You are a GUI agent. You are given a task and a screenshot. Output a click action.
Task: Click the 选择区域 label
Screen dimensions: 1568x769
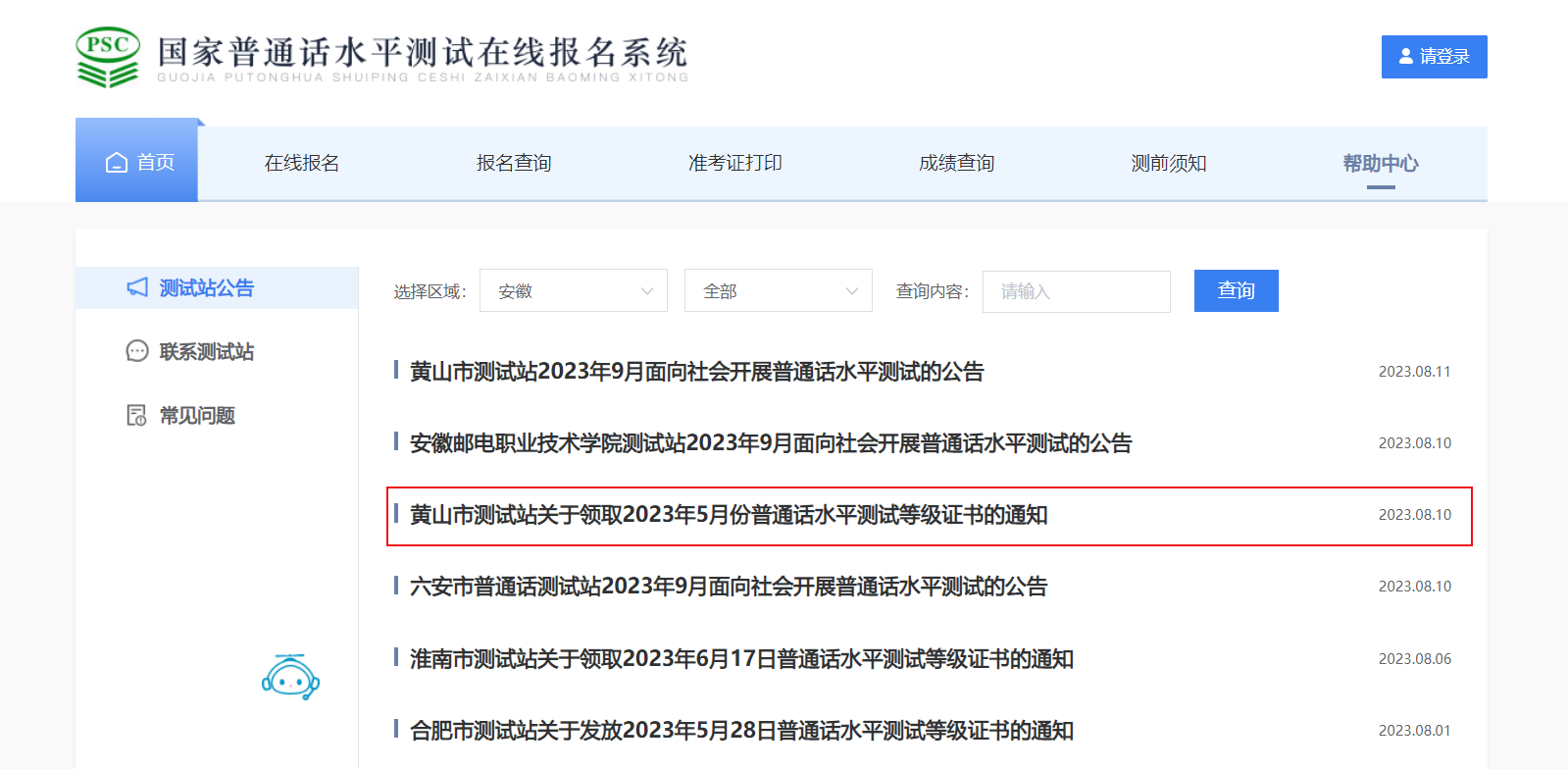(430, 291)
